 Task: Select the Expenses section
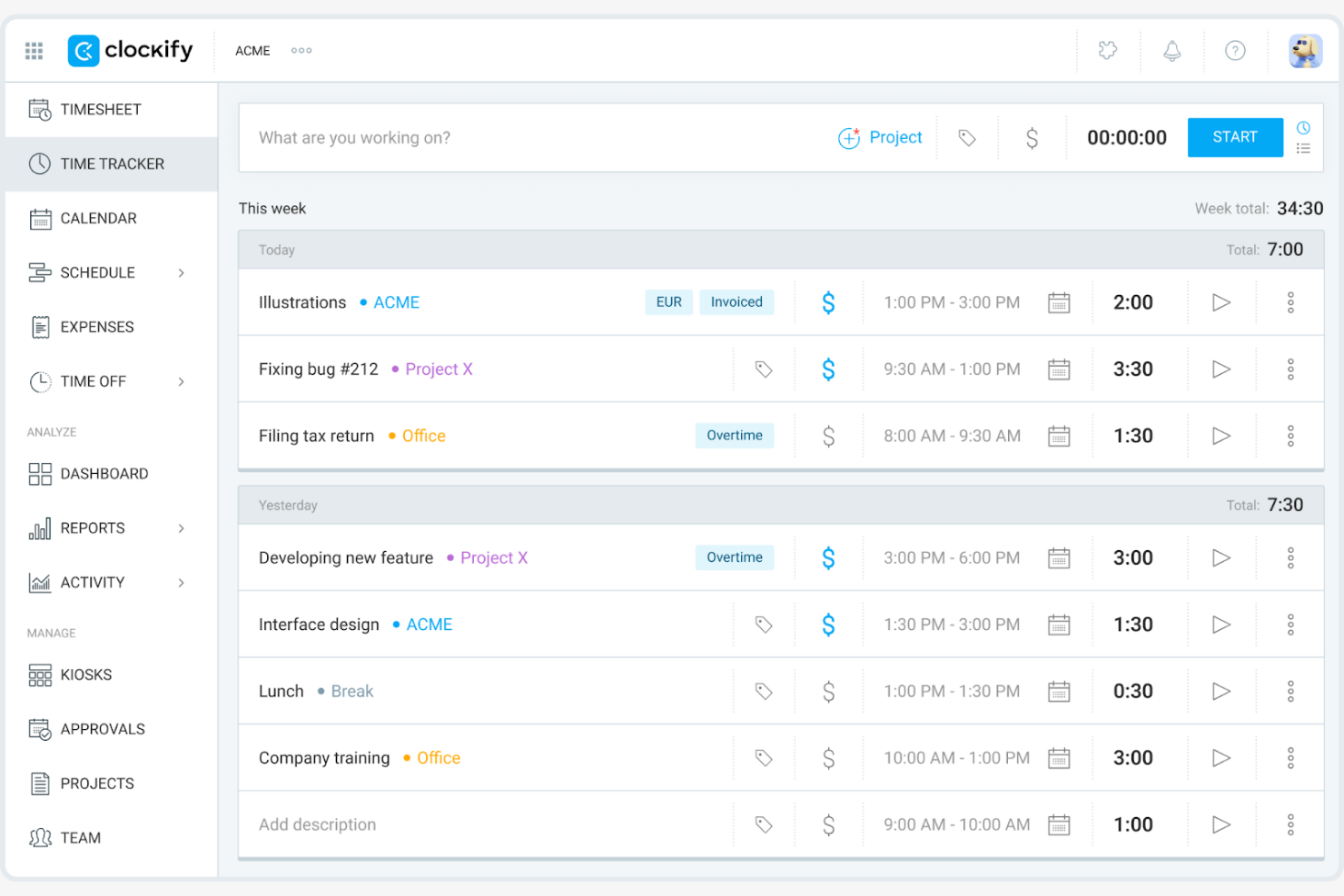[96, 327]
